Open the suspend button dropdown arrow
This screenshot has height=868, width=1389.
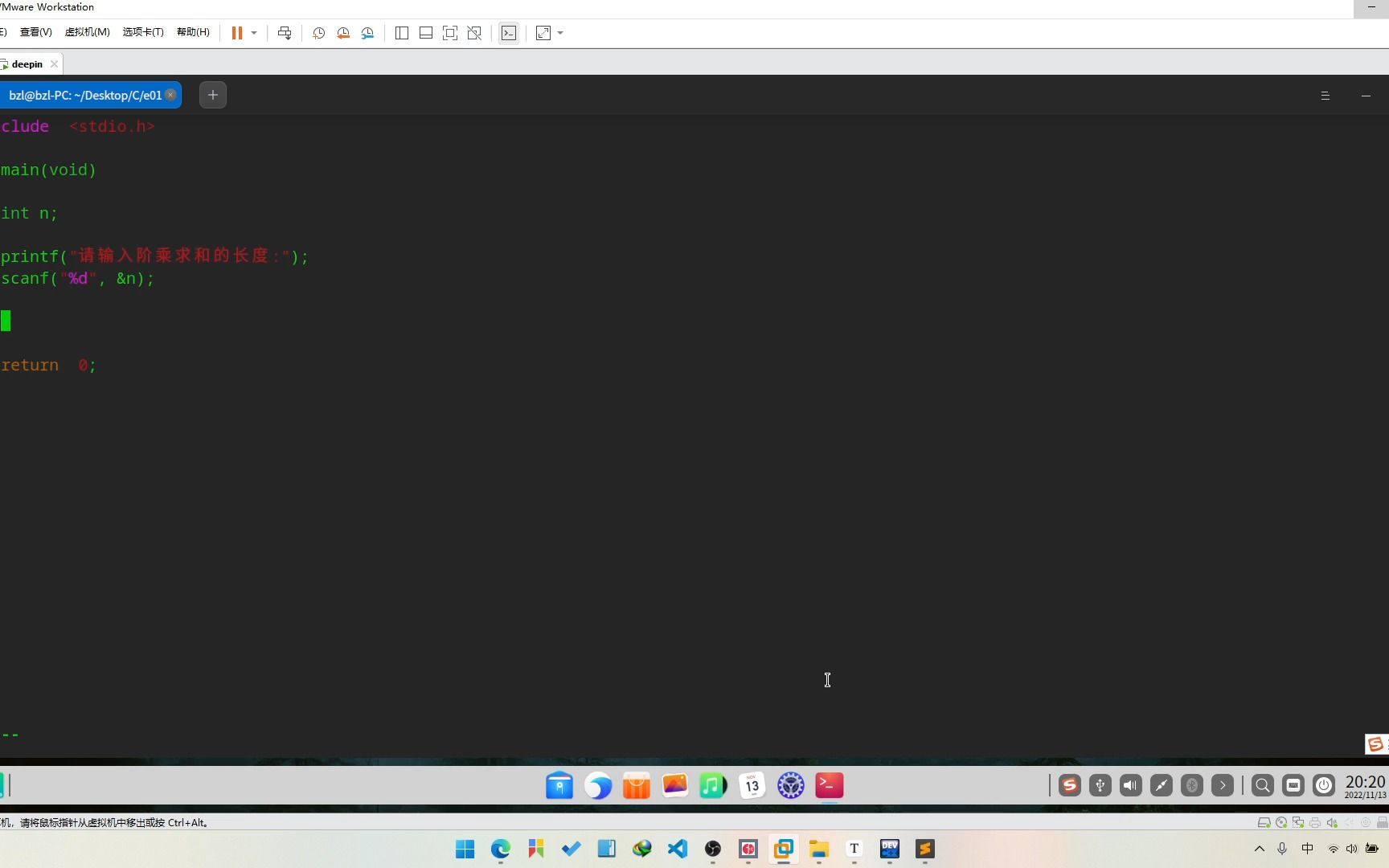click(254, 33)
